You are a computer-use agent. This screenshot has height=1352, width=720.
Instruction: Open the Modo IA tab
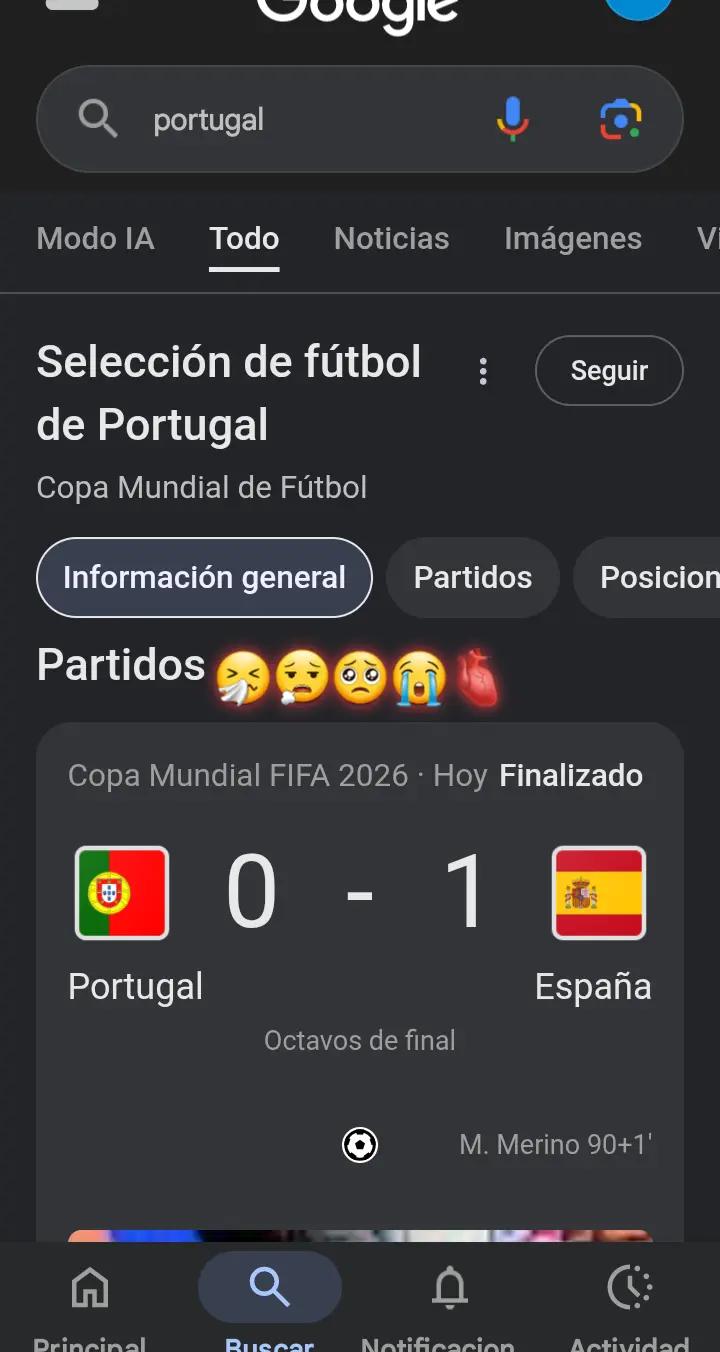coord(95,239)
